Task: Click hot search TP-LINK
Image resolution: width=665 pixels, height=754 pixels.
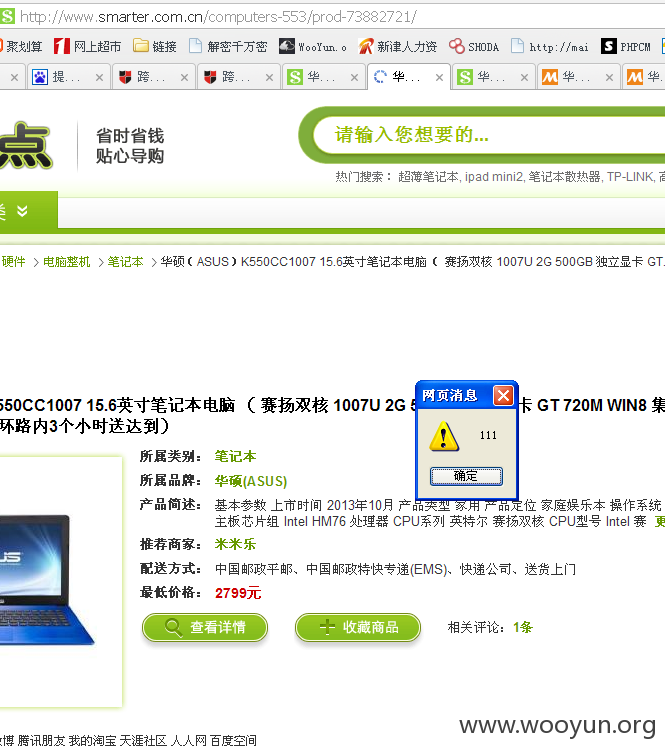Action: tap(630, 177)
